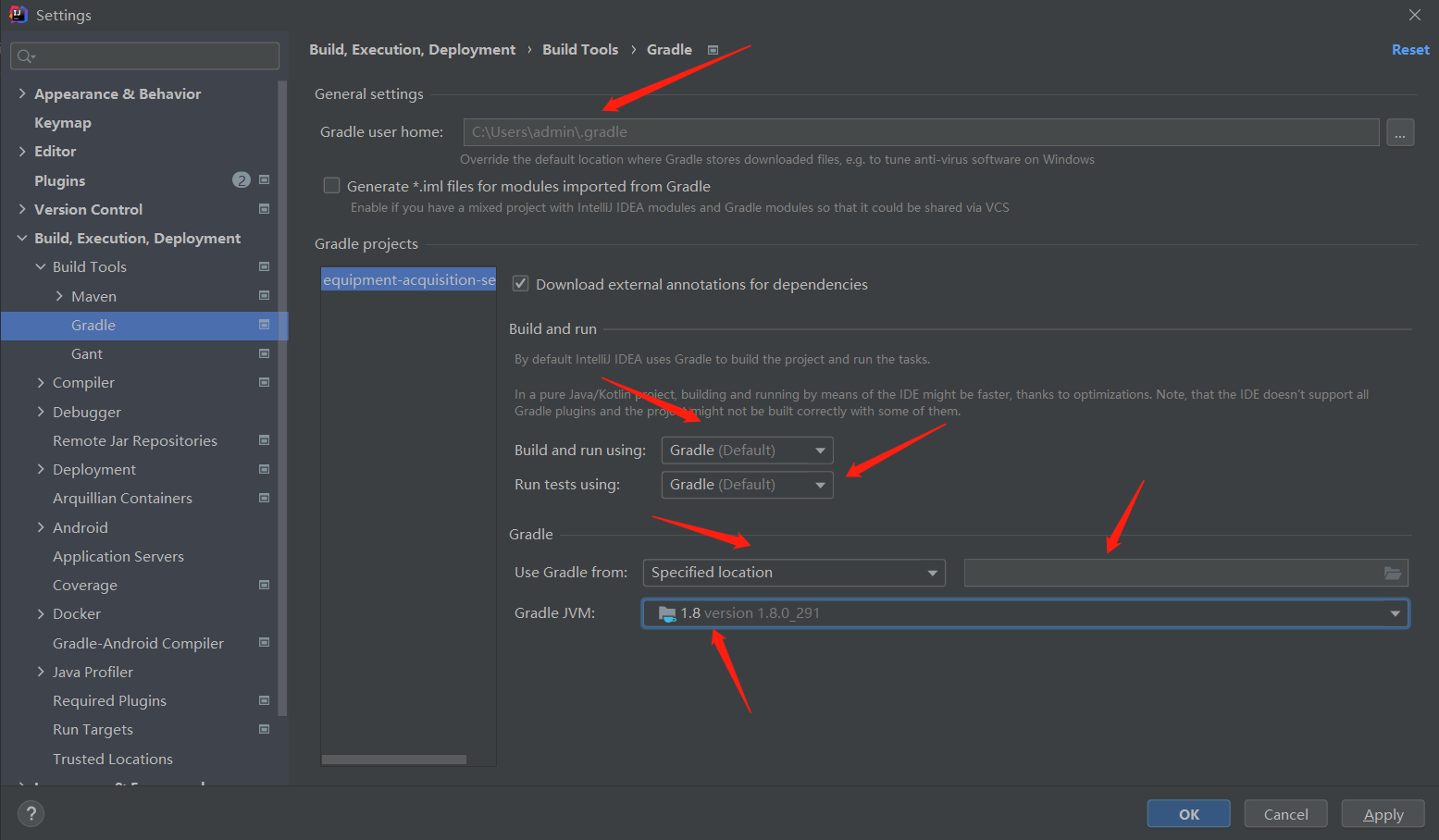
Task: Click the folder browse icon in Gradle location field
Action: (1392, 573)
